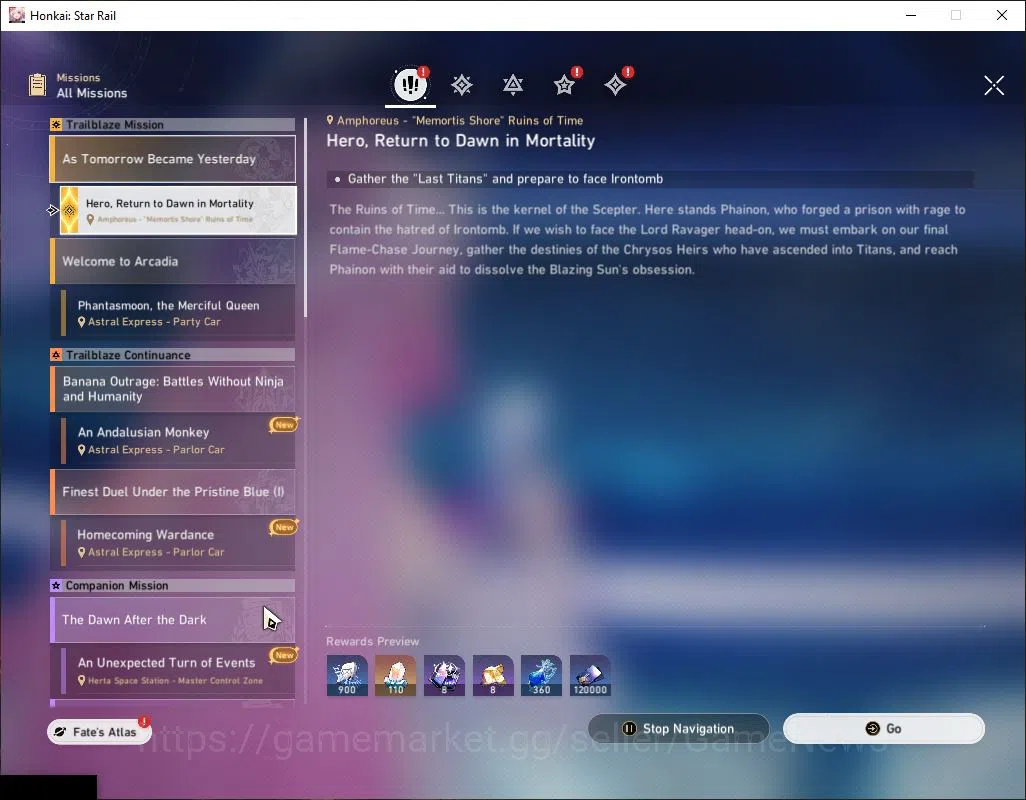Viewport: 1026px width, 800px height.
Task: Collapse the Welcome to Arcadia mission group
Action: [x=173, y=261]
